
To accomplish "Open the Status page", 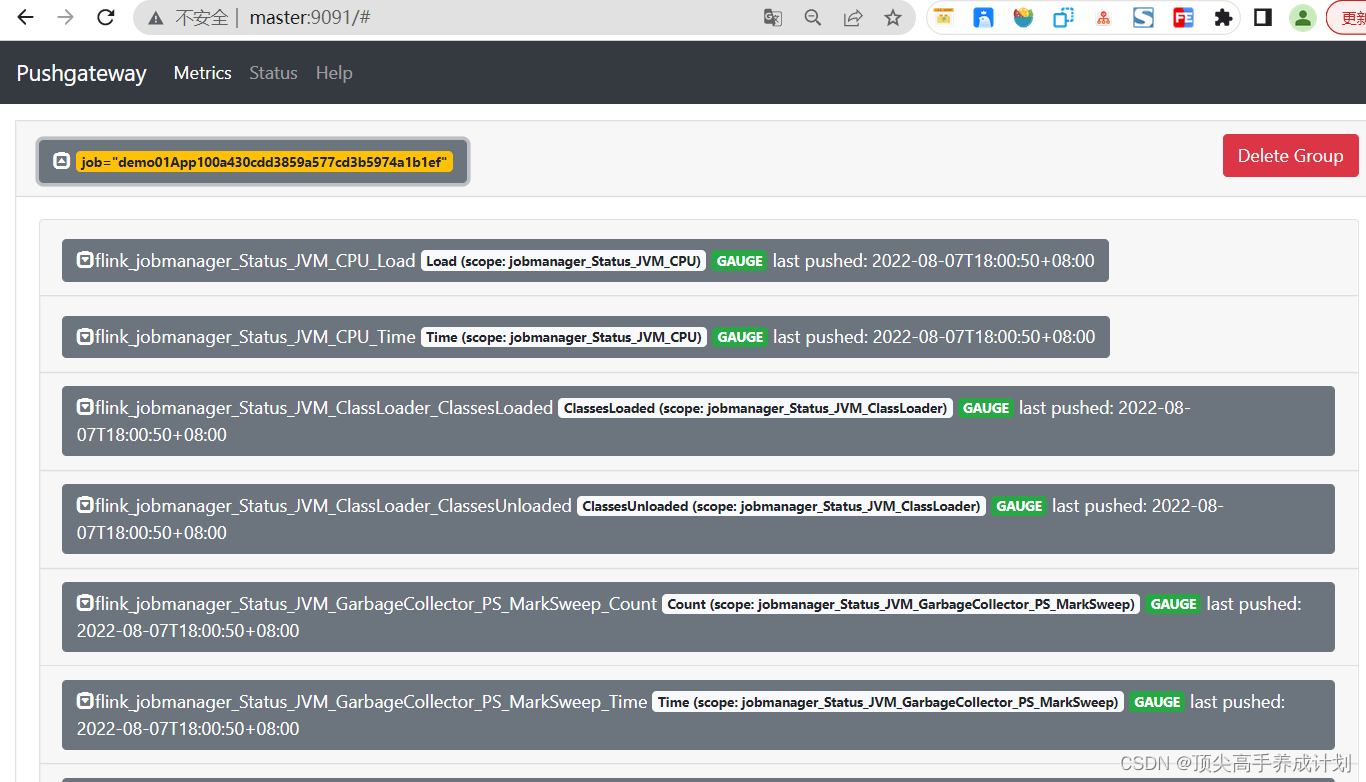I will click(x=273, y=72).
